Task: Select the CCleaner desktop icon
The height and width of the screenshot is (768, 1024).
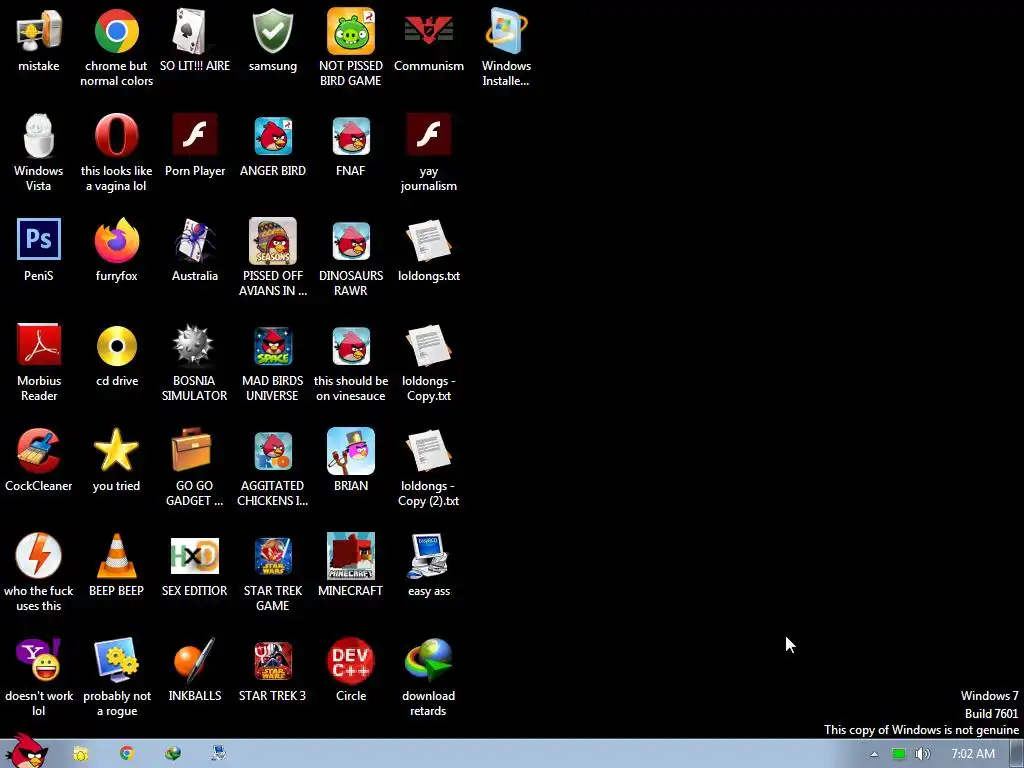Action: click(39, 451)
